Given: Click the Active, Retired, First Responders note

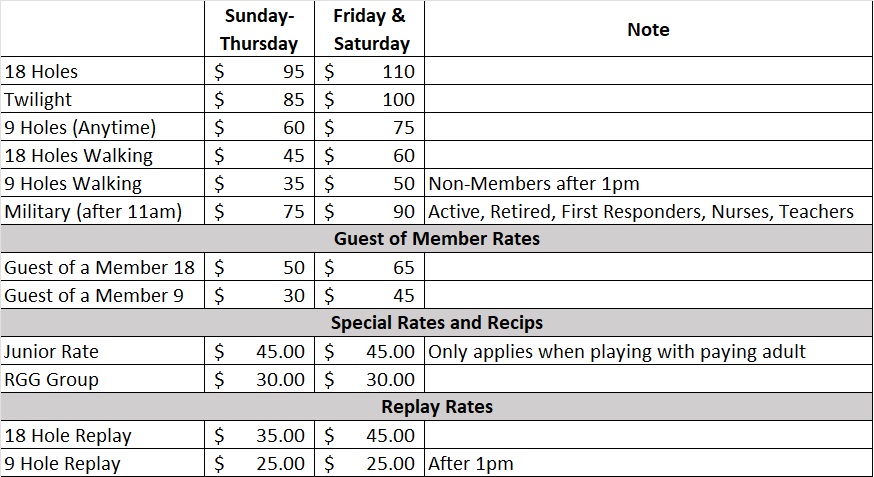Looking at the screenshot, I should click(641, 211).
